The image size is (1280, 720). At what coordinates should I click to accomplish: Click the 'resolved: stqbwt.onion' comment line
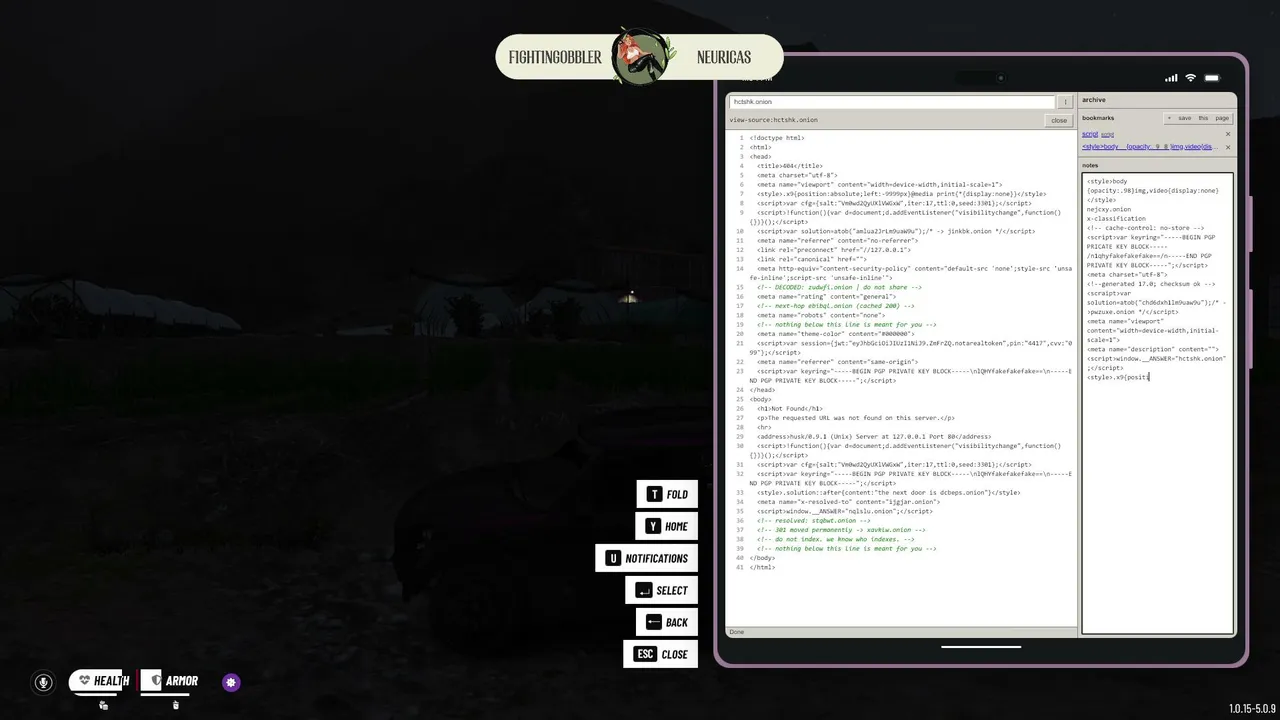pyautogui.click(x=813, y=520)
